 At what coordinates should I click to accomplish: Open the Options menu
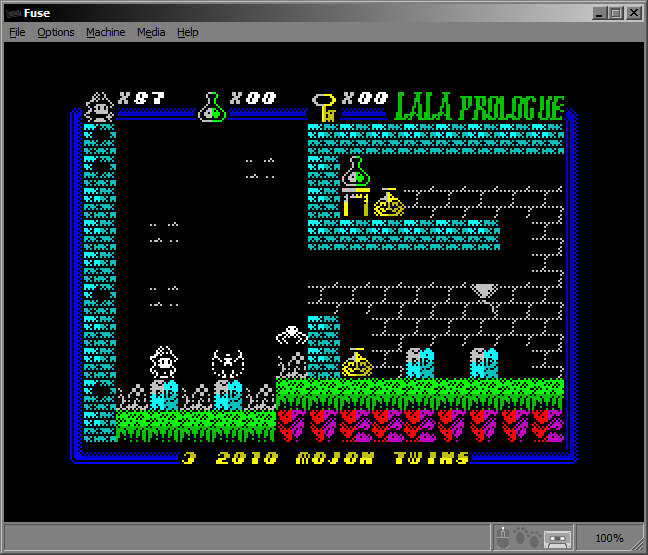(56, 32)
